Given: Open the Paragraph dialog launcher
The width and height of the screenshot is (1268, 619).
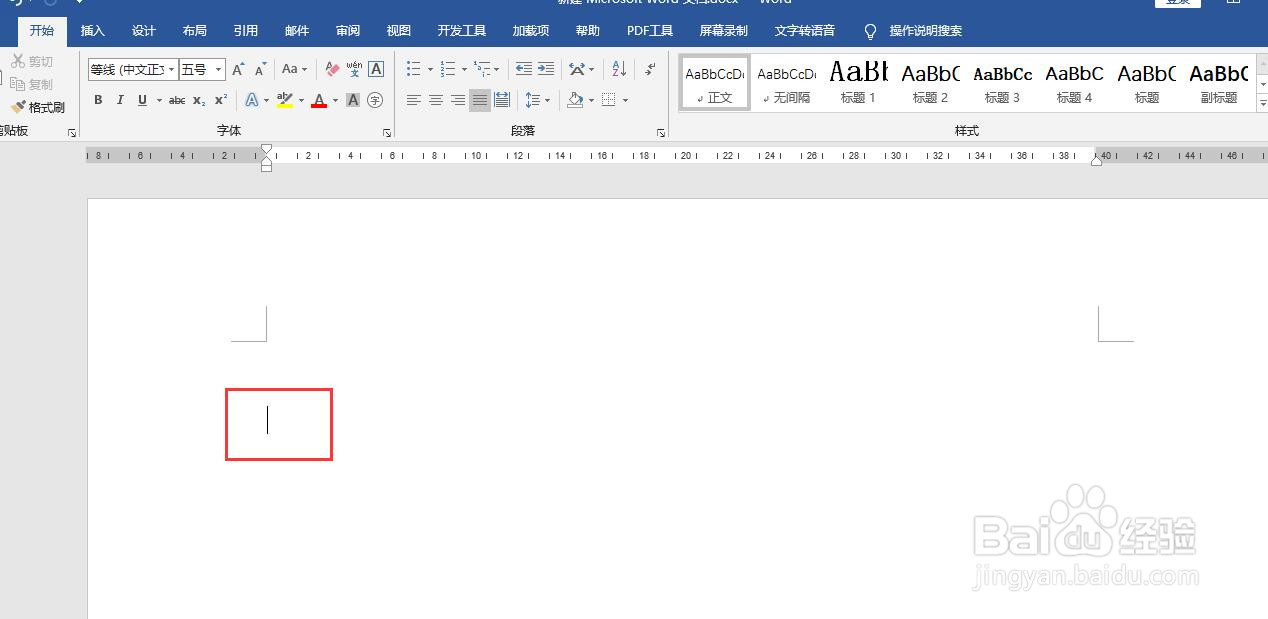Looking at the screenshot, I should click(x=661, y=132).
